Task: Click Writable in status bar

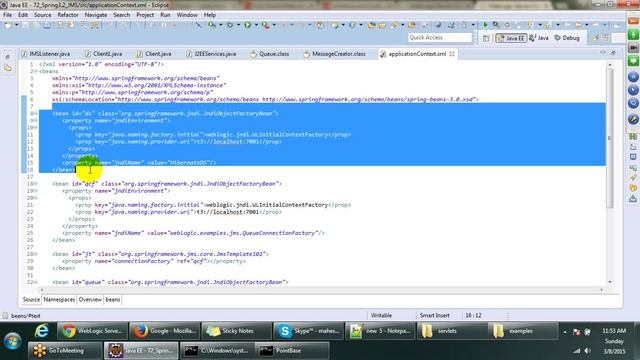Action: coord(381,316)
